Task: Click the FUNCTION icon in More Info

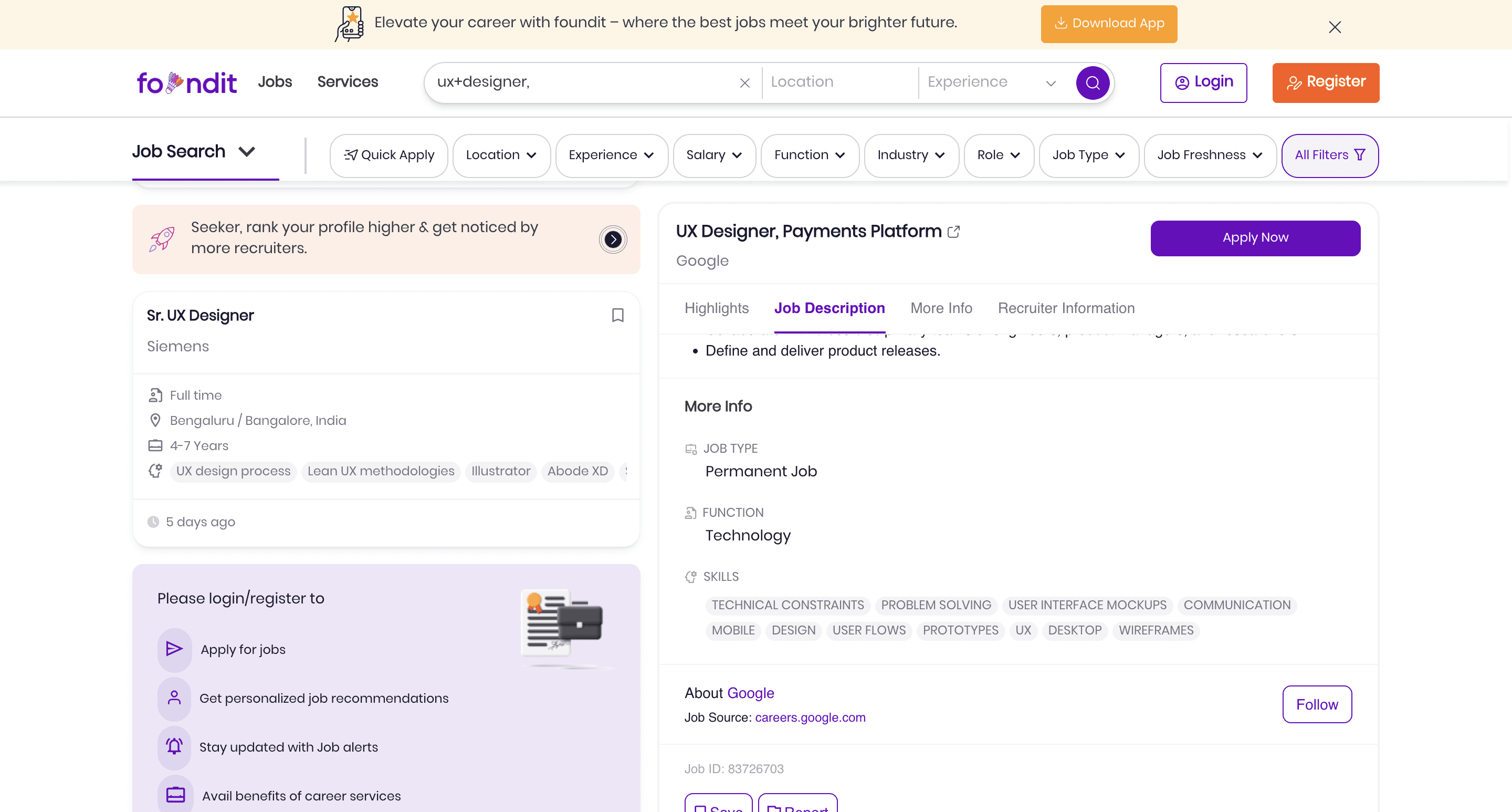Action: tap(690, 513)
